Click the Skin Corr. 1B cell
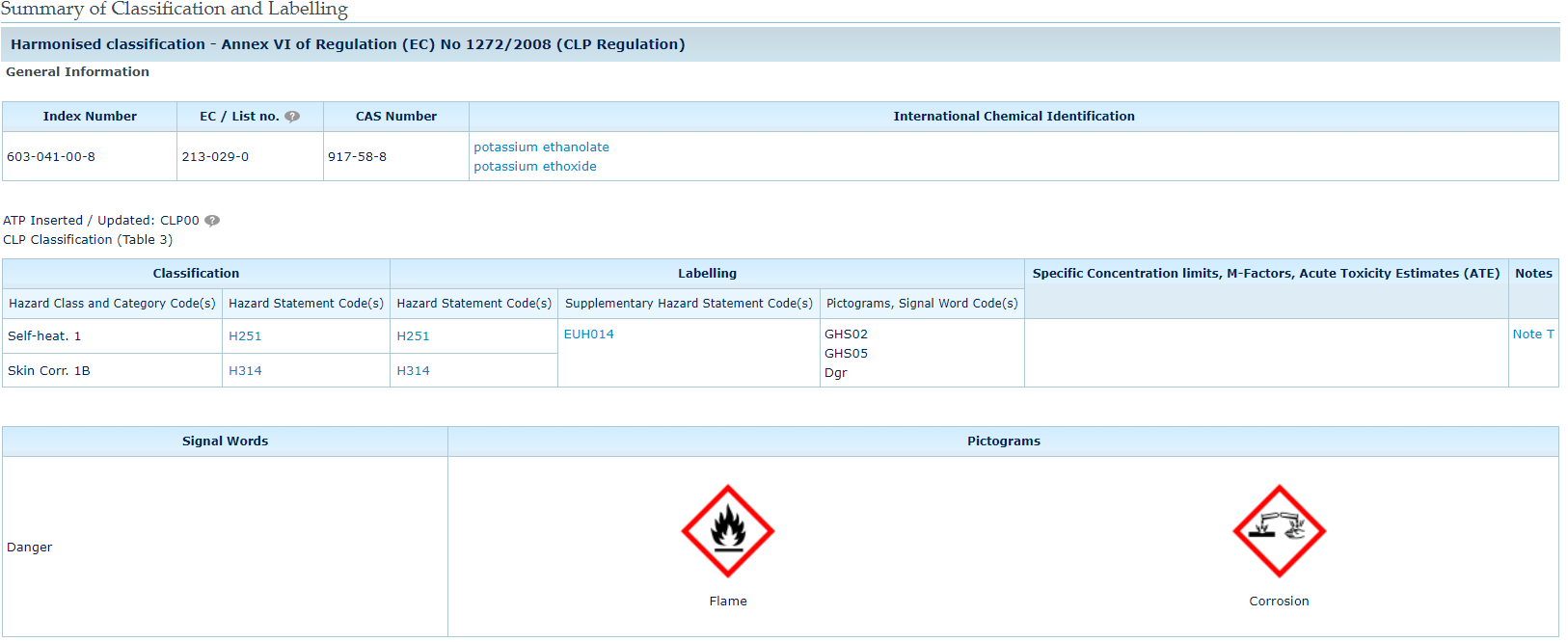Screen dimensions: 1568x642 (112, 371)
